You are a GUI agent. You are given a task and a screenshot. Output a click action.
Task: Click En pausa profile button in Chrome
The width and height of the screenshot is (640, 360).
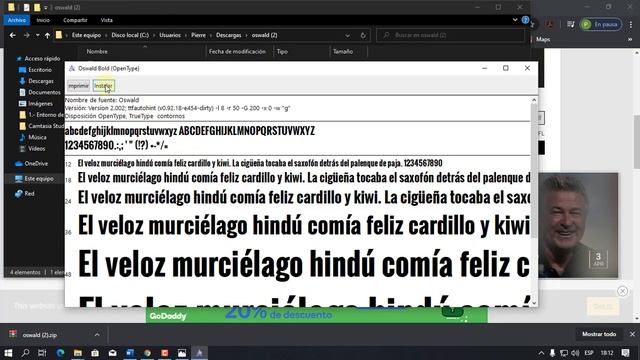[601, 24]
